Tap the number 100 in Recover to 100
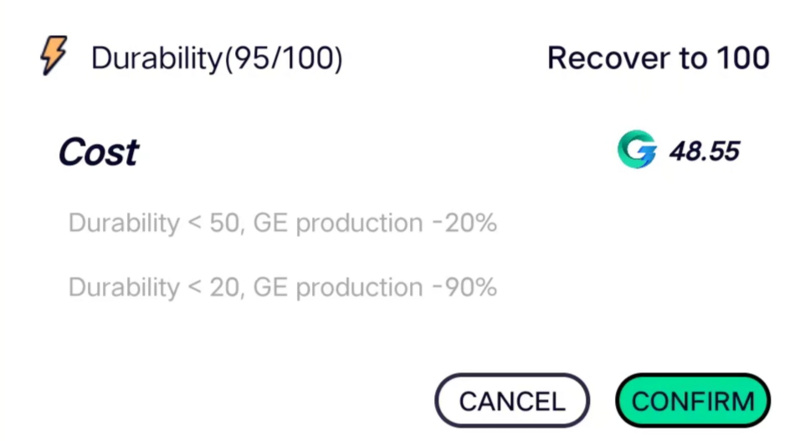 [743, 58]
